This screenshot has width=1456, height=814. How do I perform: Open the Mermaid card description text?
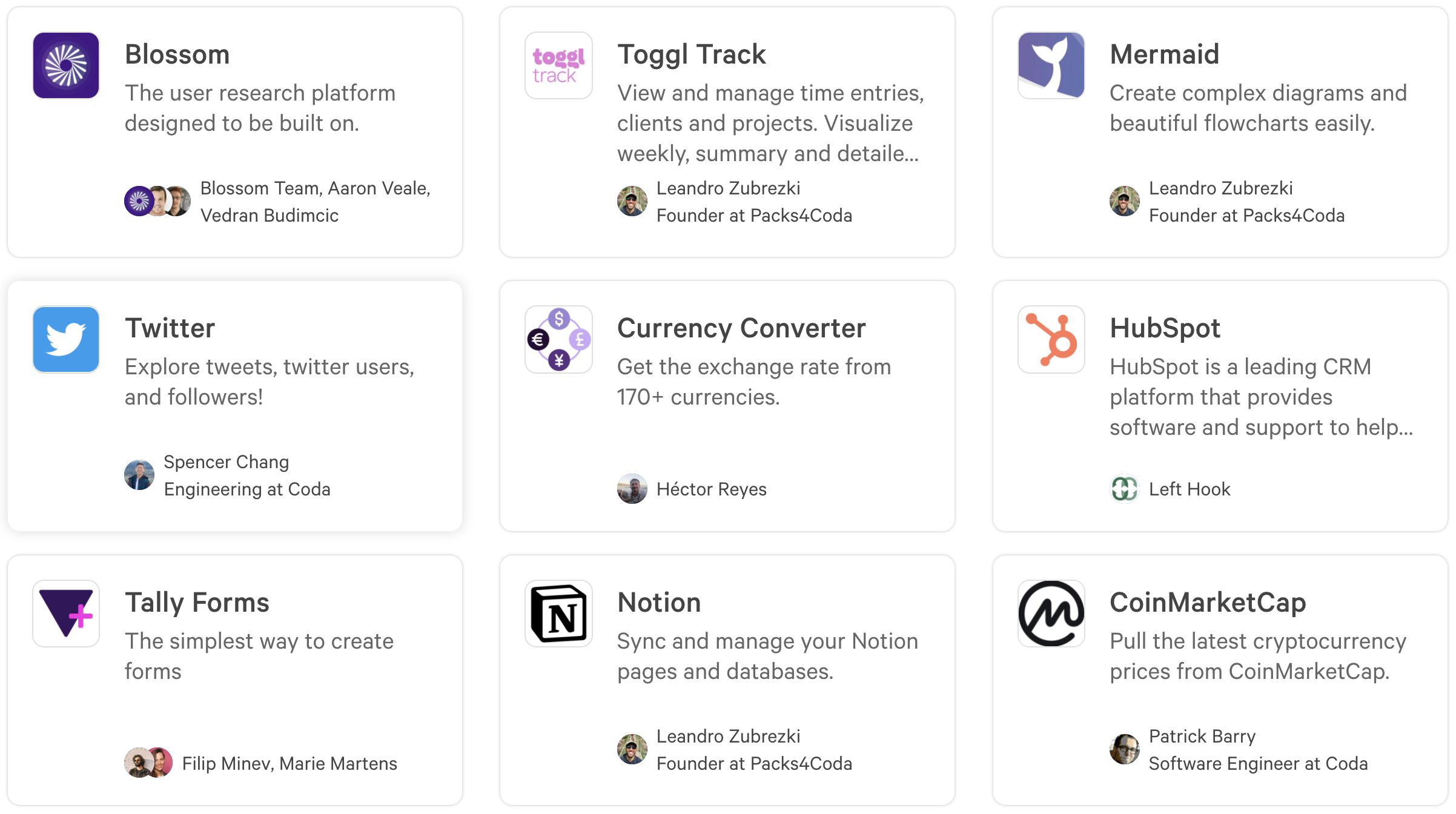(1258, 108)
